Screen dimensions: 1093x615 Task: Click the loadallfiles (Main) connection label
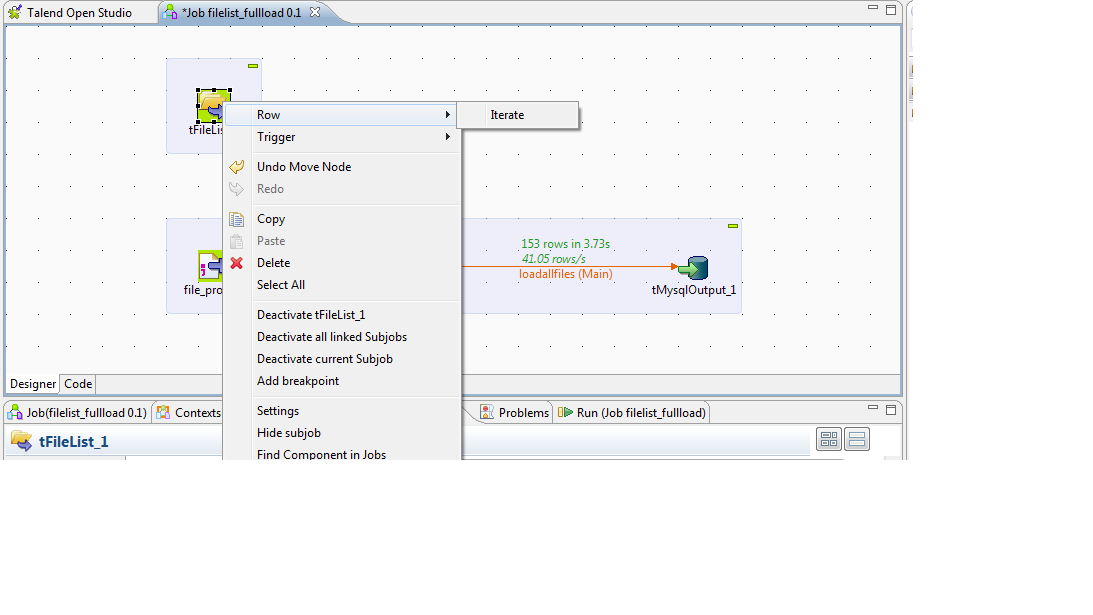[565, 274]
